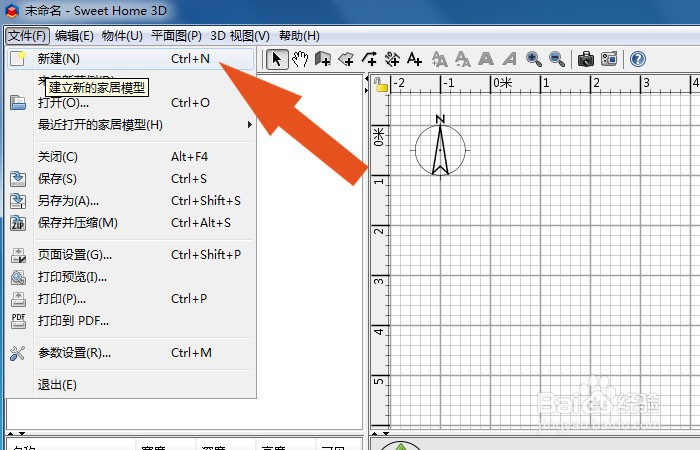Click the create photo camera icon
Viewport: 700px width, 450px height.
pyautogui.click(x=586, y=59)
